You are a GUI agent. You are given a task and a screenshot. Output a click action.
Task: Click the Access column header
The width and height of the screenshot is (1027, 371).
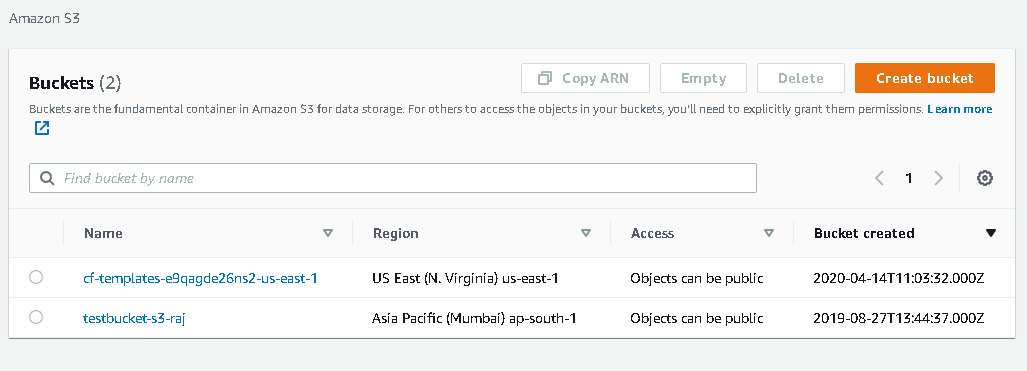pyautogui.click(x=652, y=233)
